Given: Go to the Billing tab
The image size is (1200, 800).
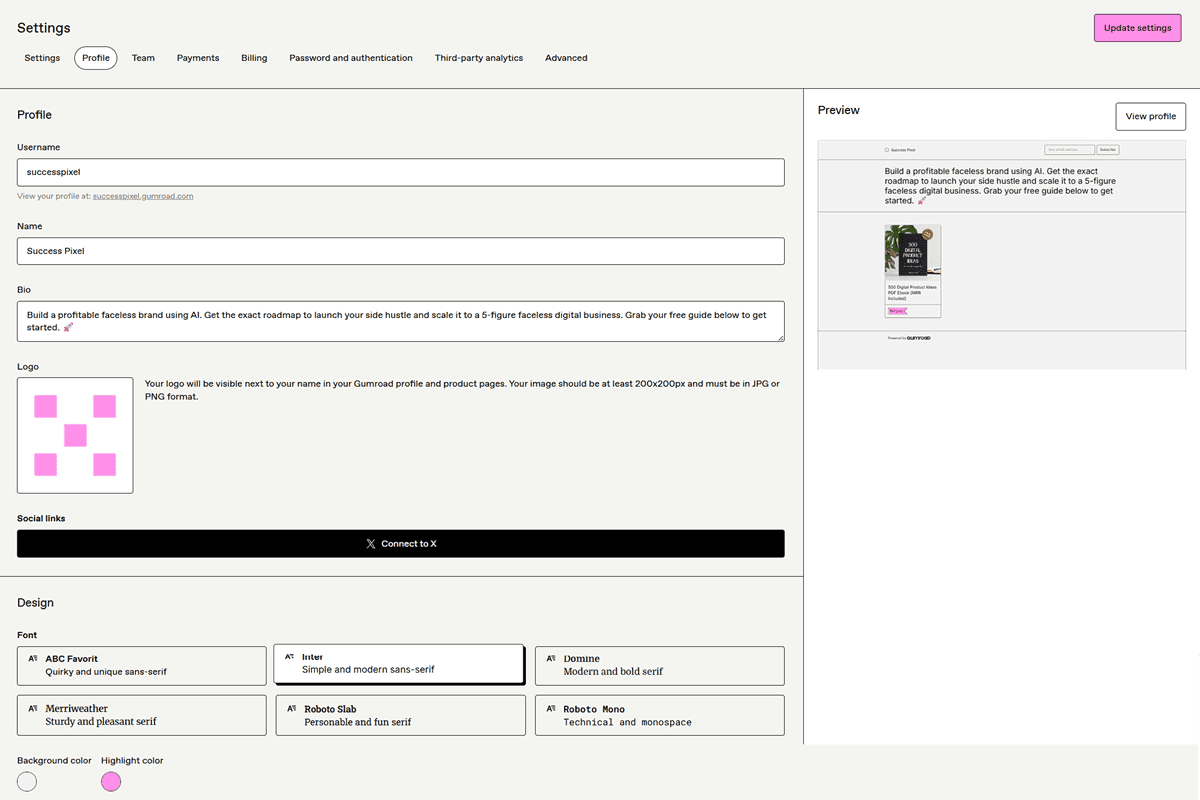Looking at the screenshot, I should point(254,58).
